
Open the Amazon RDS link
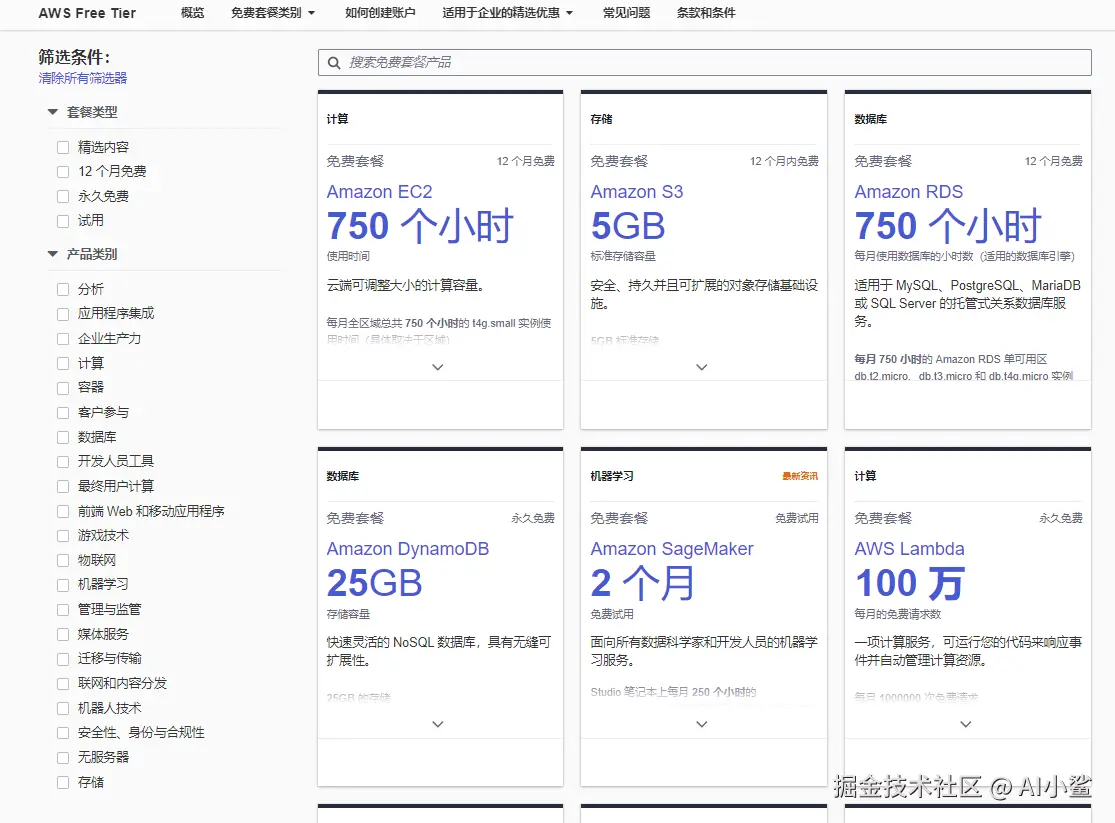tap(909, 192)
